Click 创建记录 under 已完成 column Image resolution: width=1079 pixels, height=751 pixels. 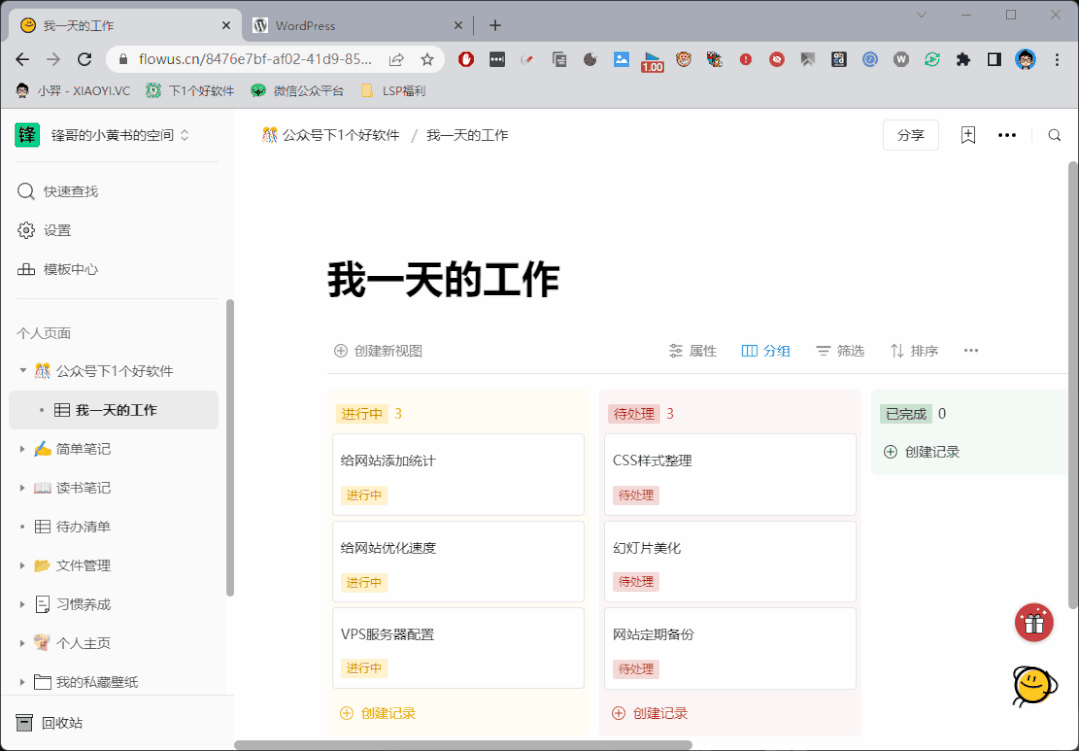coord(922,452)
